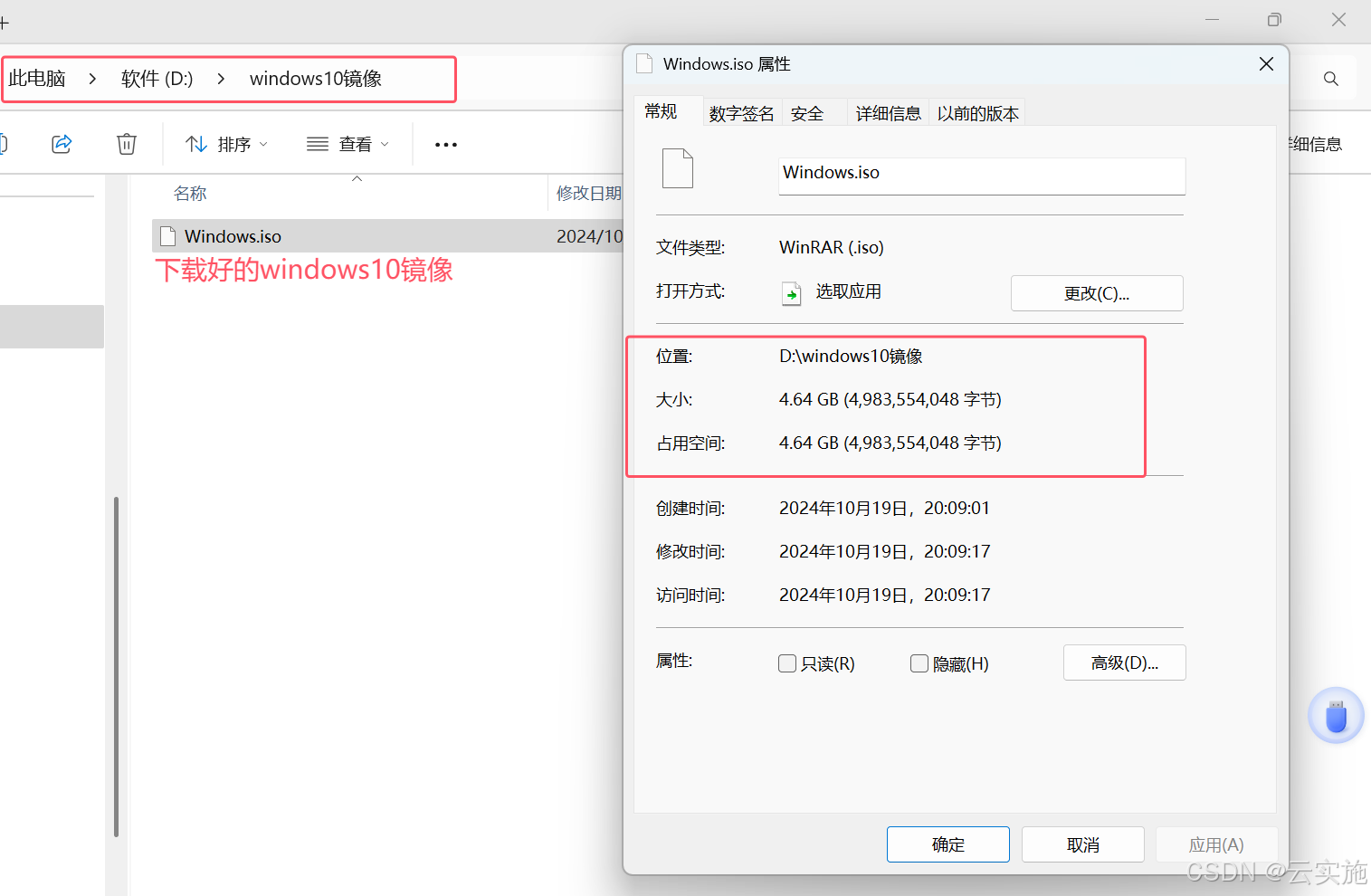Click the 选取应用 icon next to 打开方式
This screenshot has width=1371, height=896.
791,293
